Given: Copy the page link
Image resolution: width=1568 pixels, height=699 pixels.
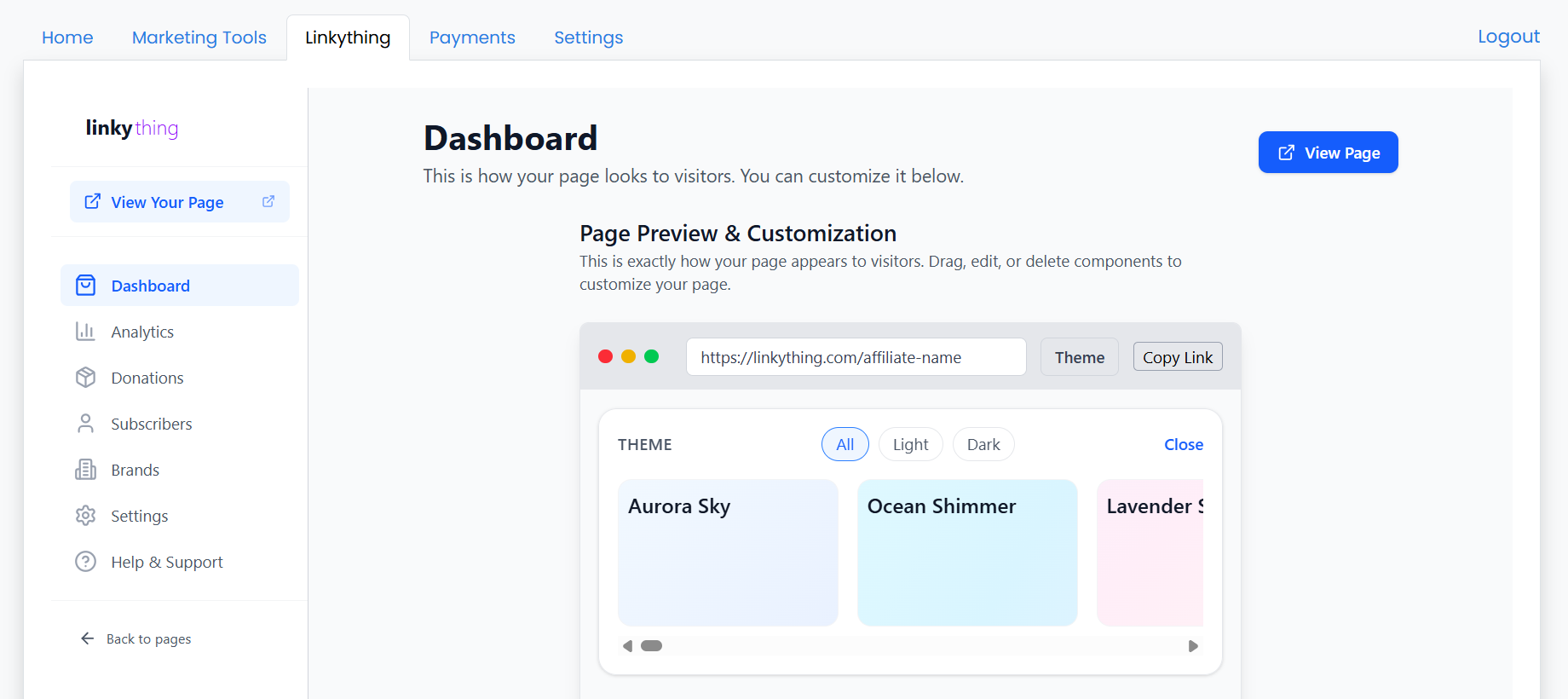Looking at the screenshot, I should click(x=1177, y=357).
